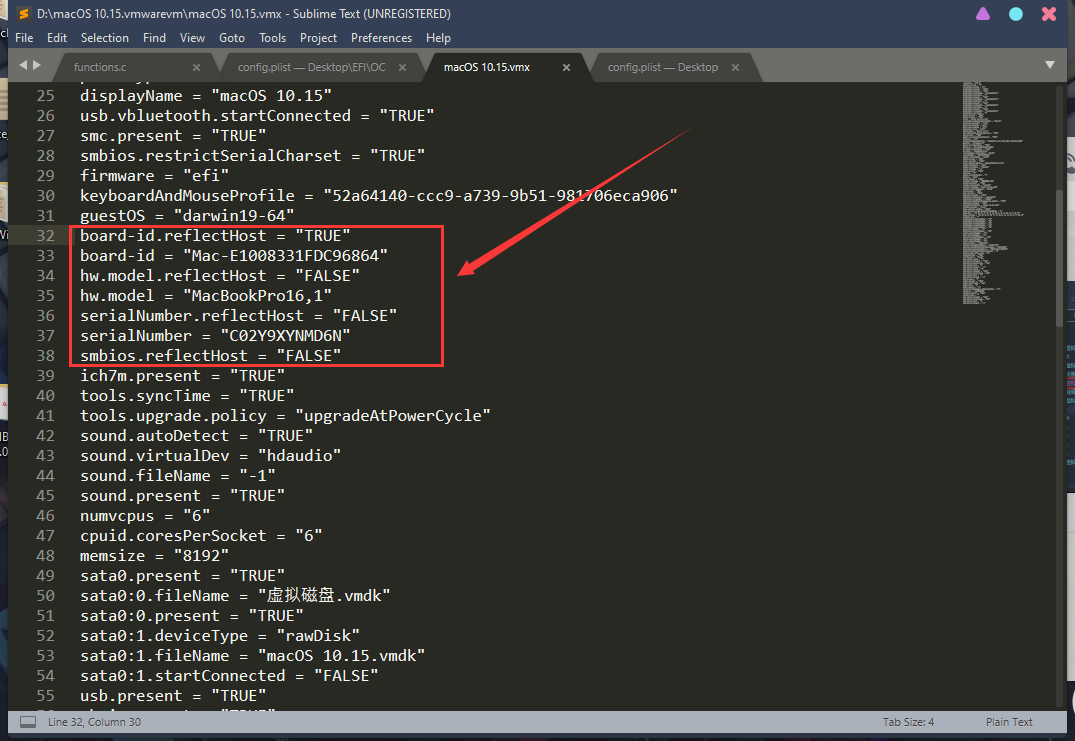The height and width of the screenshot is (741, 1075).
Task: Click the previous tab left arrow
Action: (23, 65)
